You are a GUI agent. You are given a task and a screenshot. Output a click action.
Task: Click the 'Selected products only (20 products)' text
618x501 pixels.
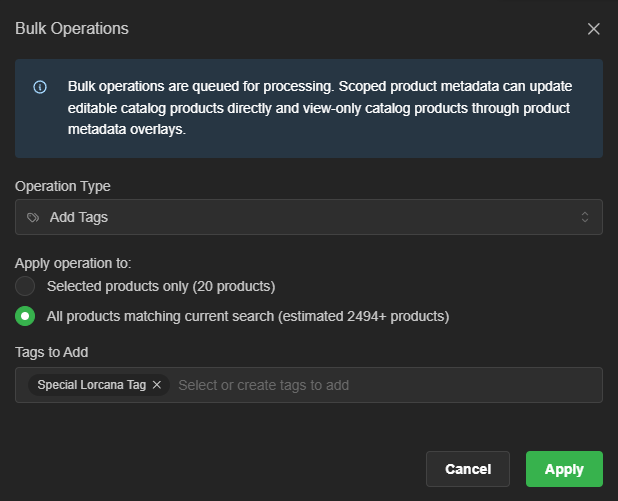pos(161,286)
